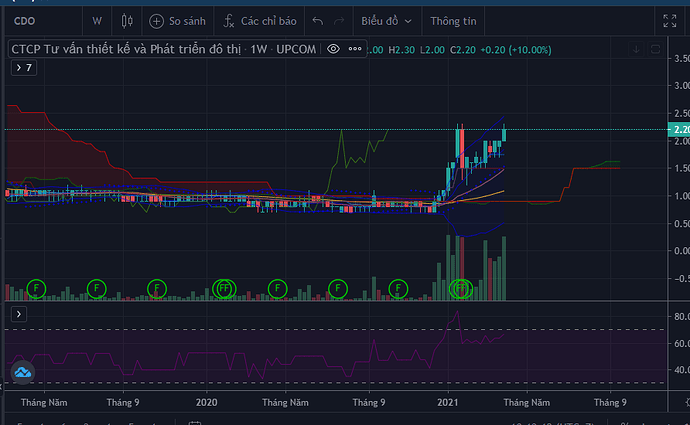The height and width of the screenshot is (425, 690).
Task: Select the rightmost green F event marker
Action: 461,288
